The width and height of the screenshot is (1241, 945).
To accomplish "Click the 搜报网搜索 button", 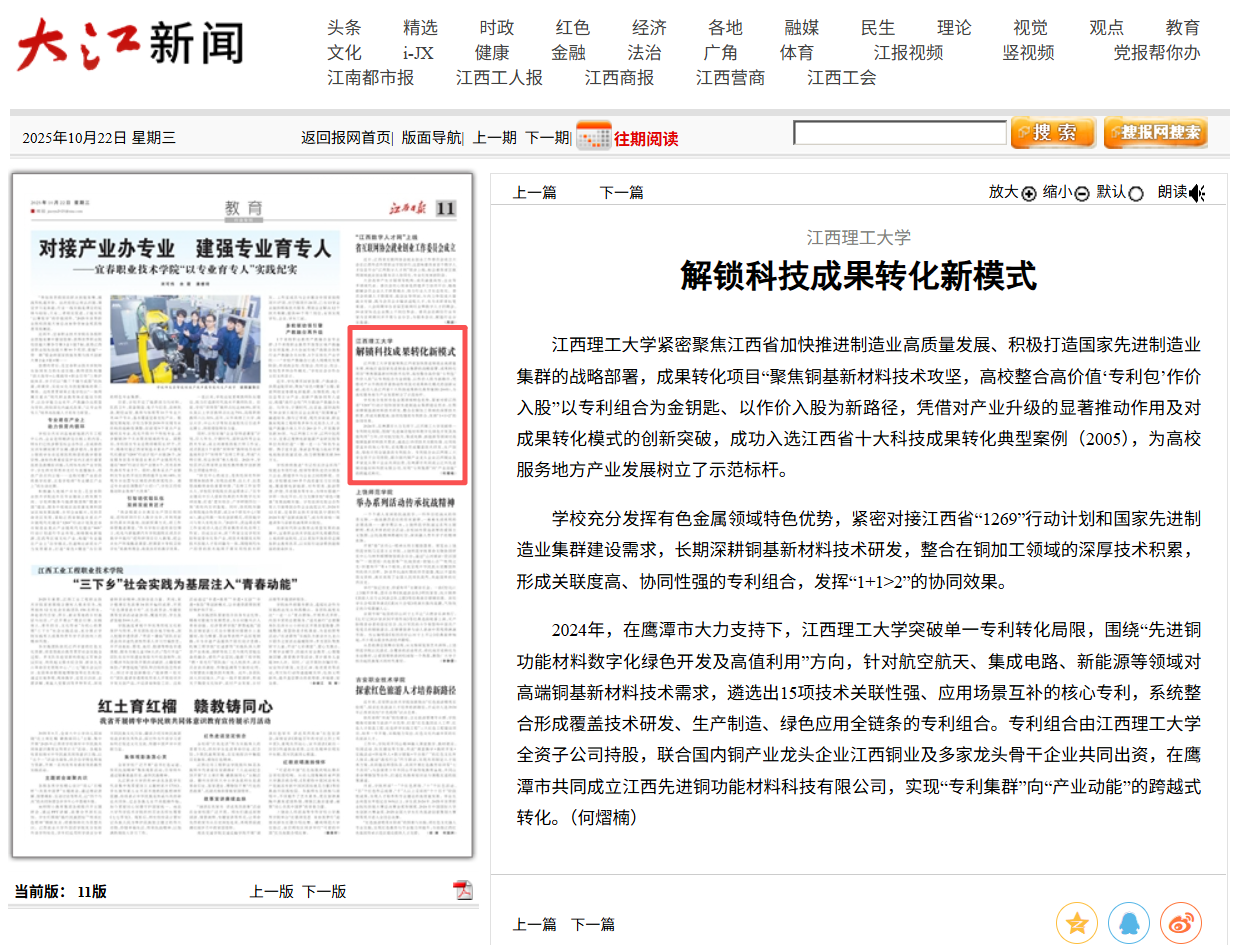I will click(1155, 133).
